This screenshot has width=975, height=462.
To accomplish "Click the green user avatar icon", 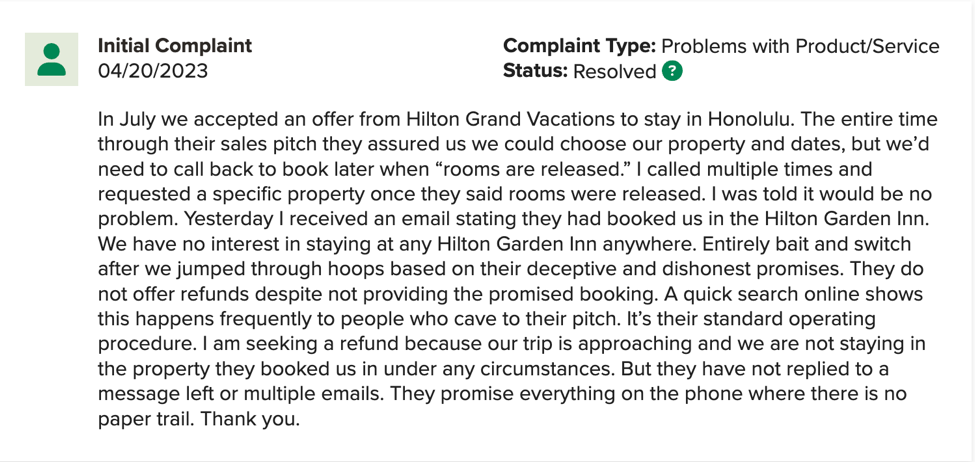I will point(52,60).
